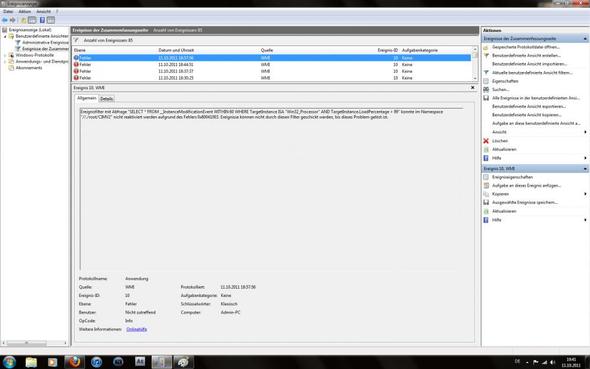The height and width of the screenshot is (369, 590).
Task: Open Firefox from the taskbar
Action: pos(74,362)
